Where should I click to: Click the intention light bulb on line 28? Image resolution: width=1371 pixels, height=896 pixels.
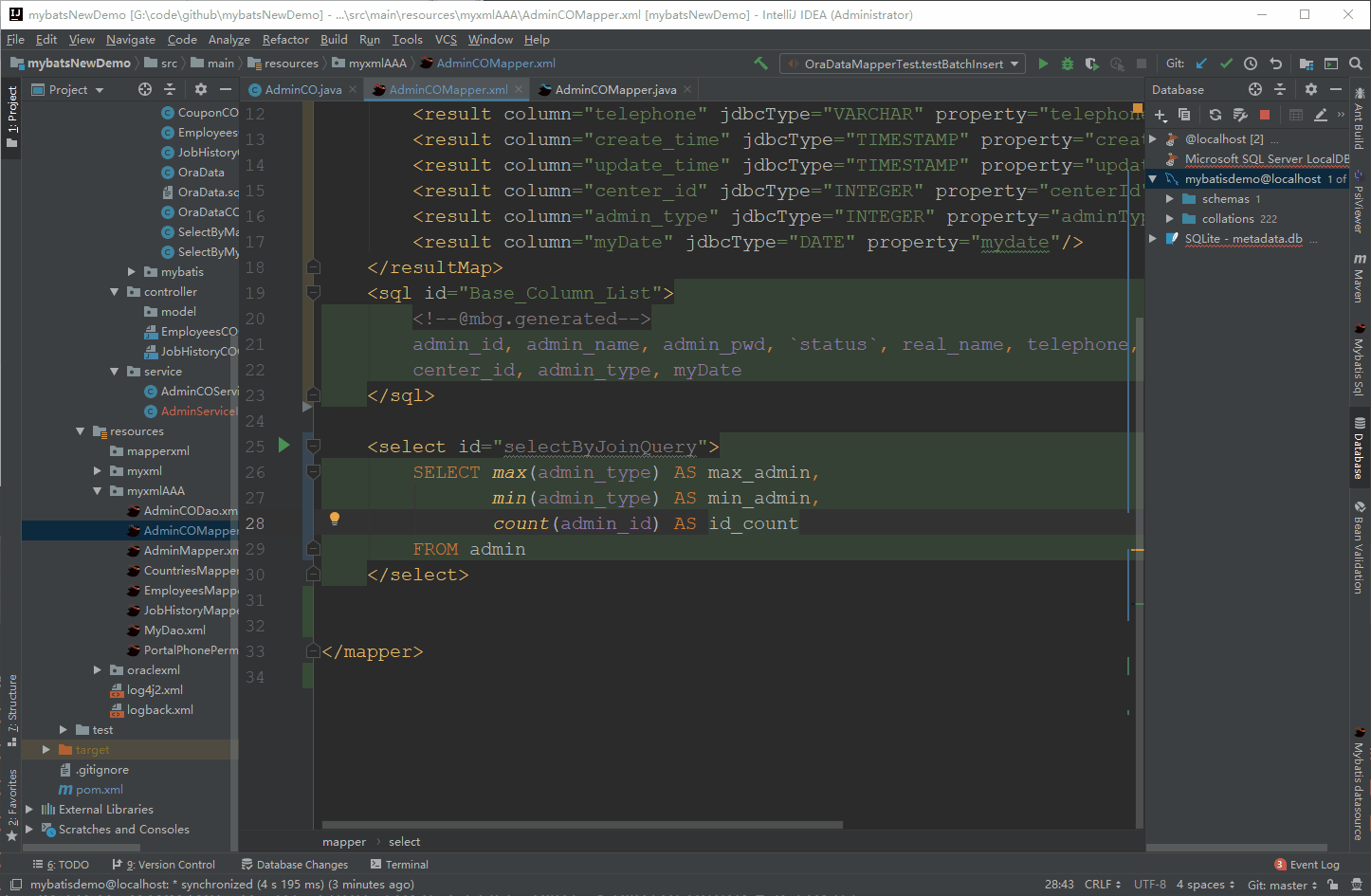tap(334, 519)
